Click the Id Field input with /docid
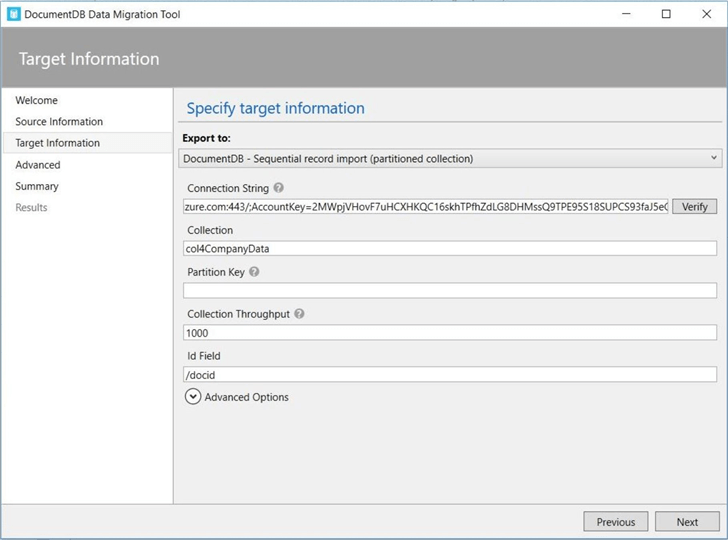728x540 pixels. coord(450,375)
